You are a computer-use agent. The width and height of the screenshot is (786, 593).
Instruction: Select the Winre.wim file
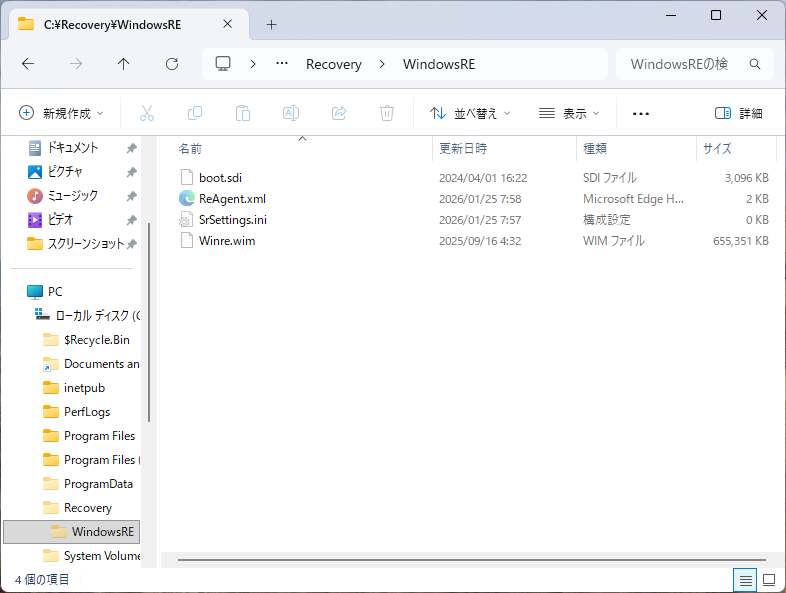click(227, 241)
